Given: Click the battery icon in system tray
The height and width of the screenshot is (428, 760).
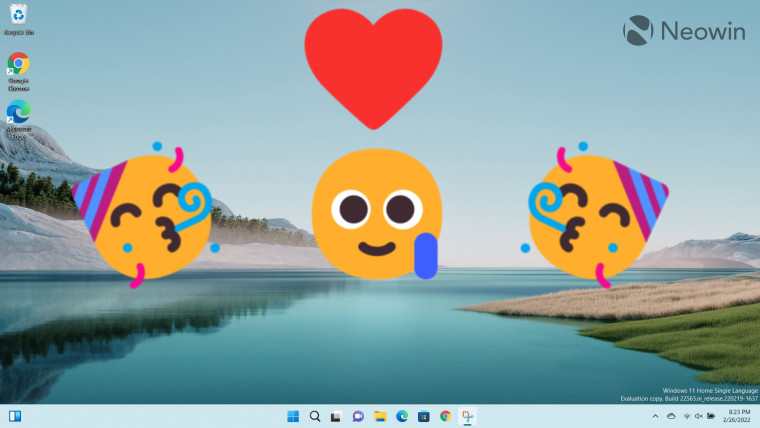Looking at the screenshot, I should pos(710,416).
